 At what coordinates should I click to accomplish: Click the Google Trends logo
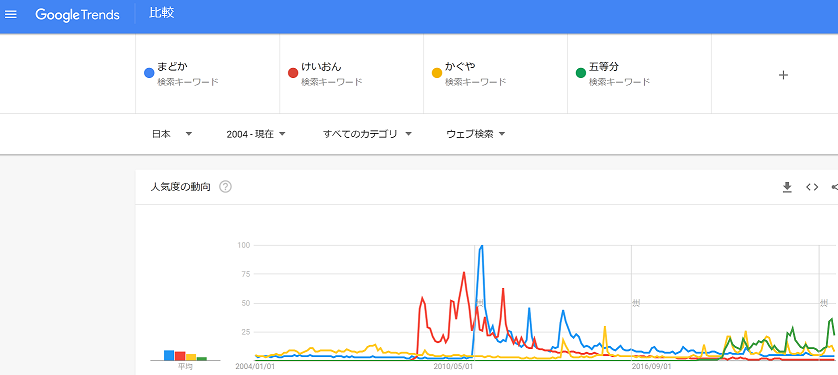[x=77, y=15]
